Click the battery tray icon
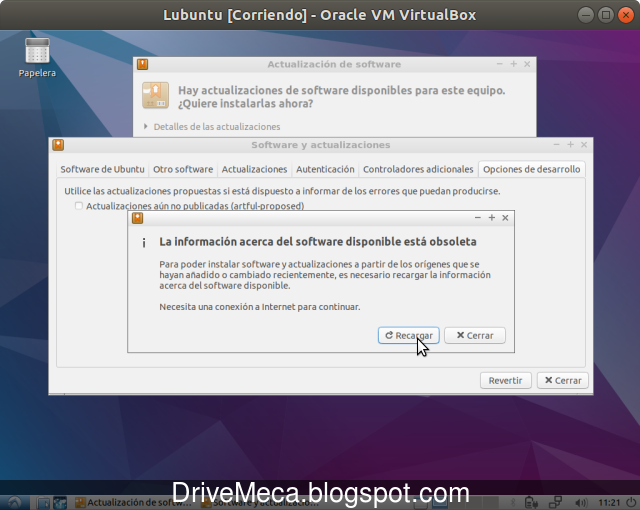640x510 pixels. point(531,503)
